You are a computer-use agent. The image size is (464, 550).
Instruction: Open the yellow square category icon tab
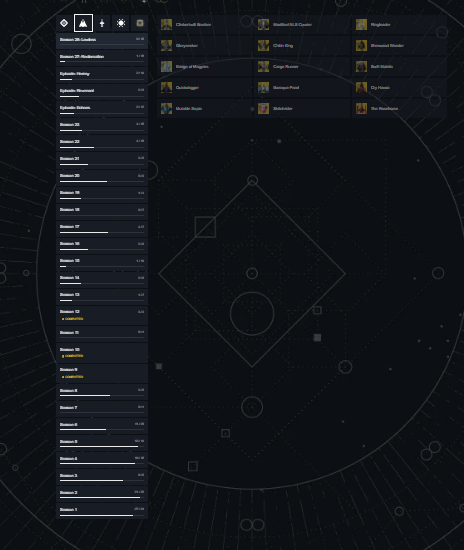[140, 23]
